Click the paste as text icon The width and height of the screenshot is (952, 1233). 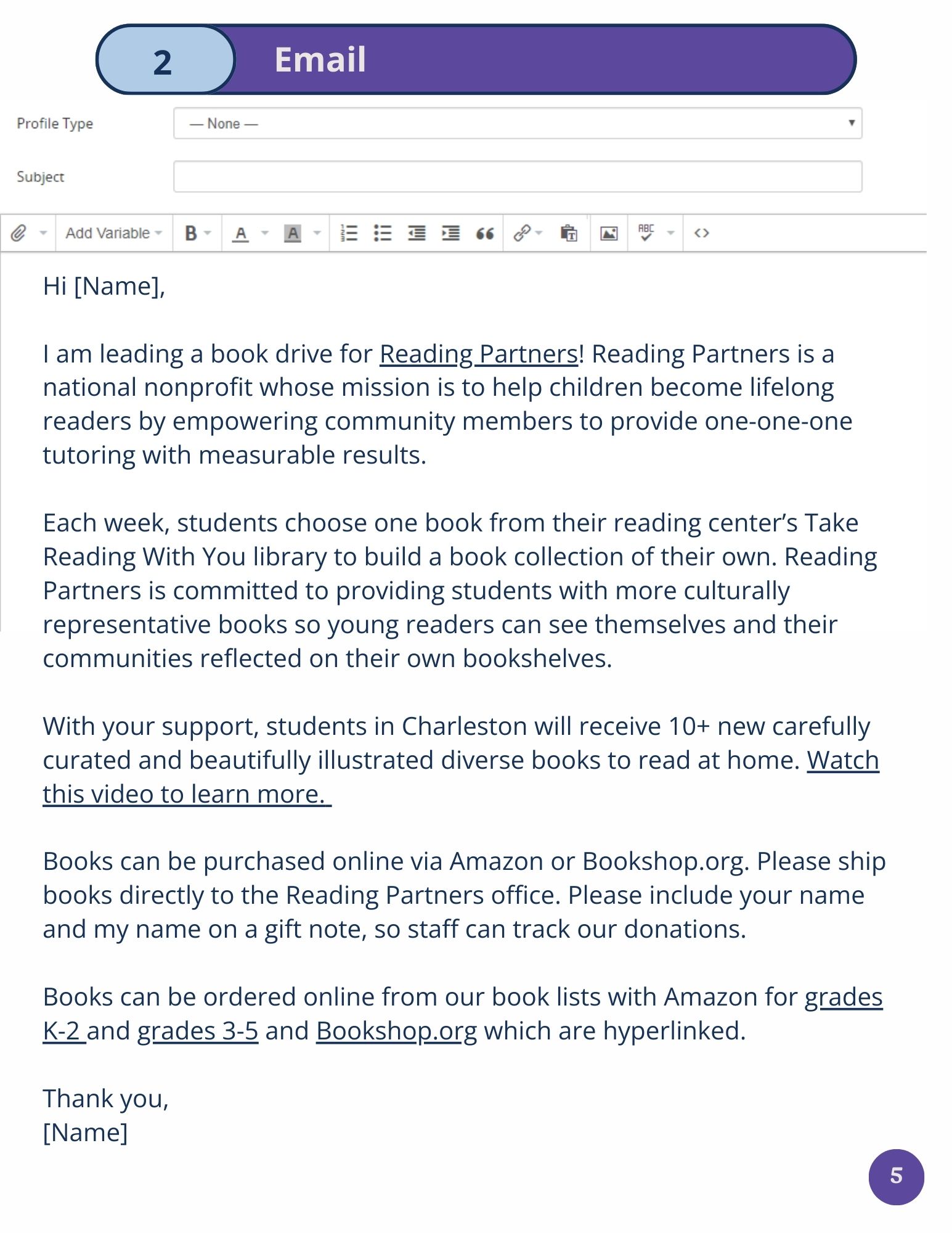coord(569,233)
